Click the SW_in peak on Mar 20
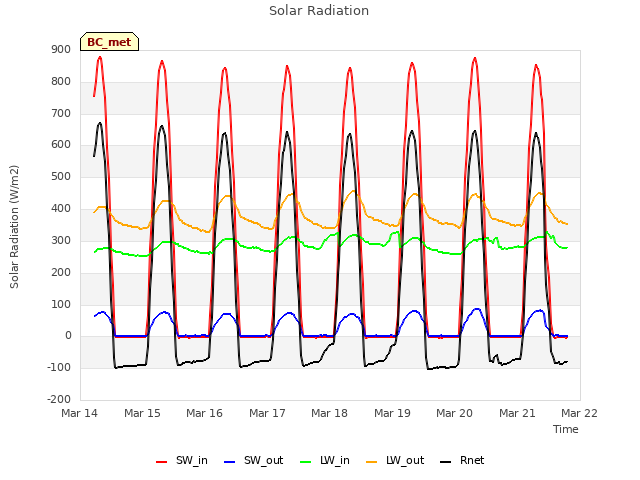640x480 pixels. [x=475, y=58]
